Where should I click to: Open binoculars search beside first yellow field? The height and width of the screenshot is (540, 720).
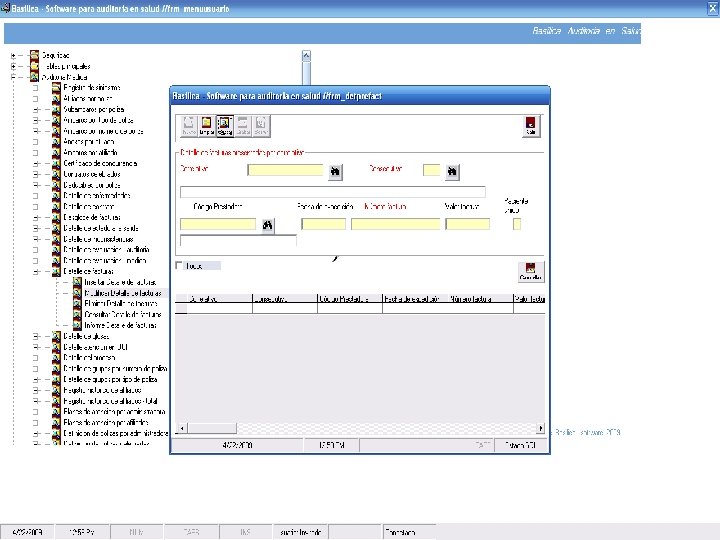point(335,171)
